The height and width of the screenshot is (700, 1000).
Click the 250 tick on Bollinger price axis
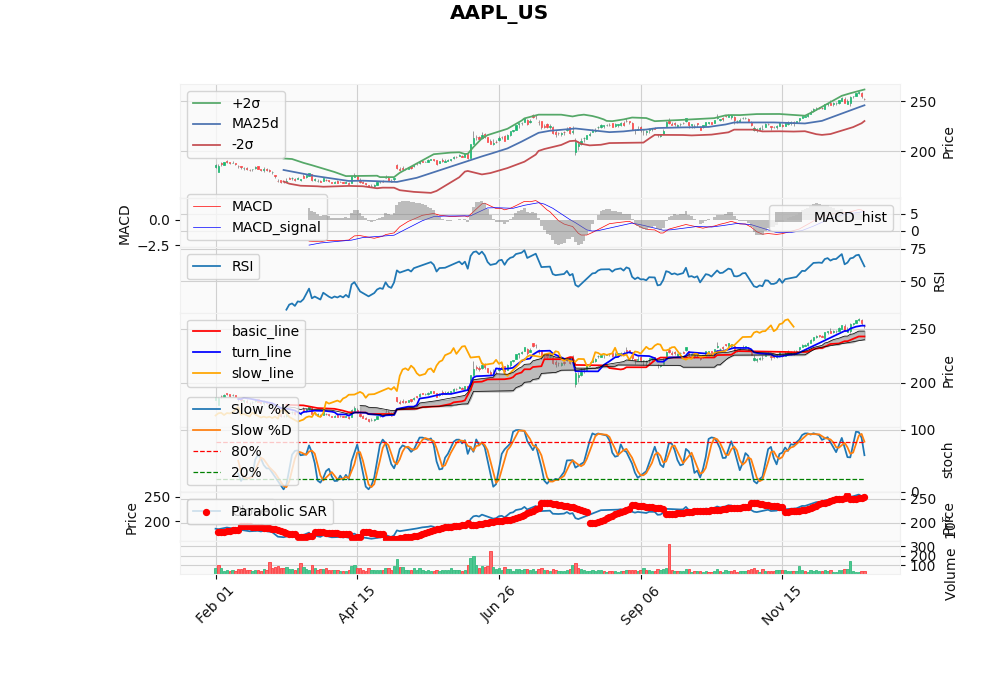pos(923,102)
